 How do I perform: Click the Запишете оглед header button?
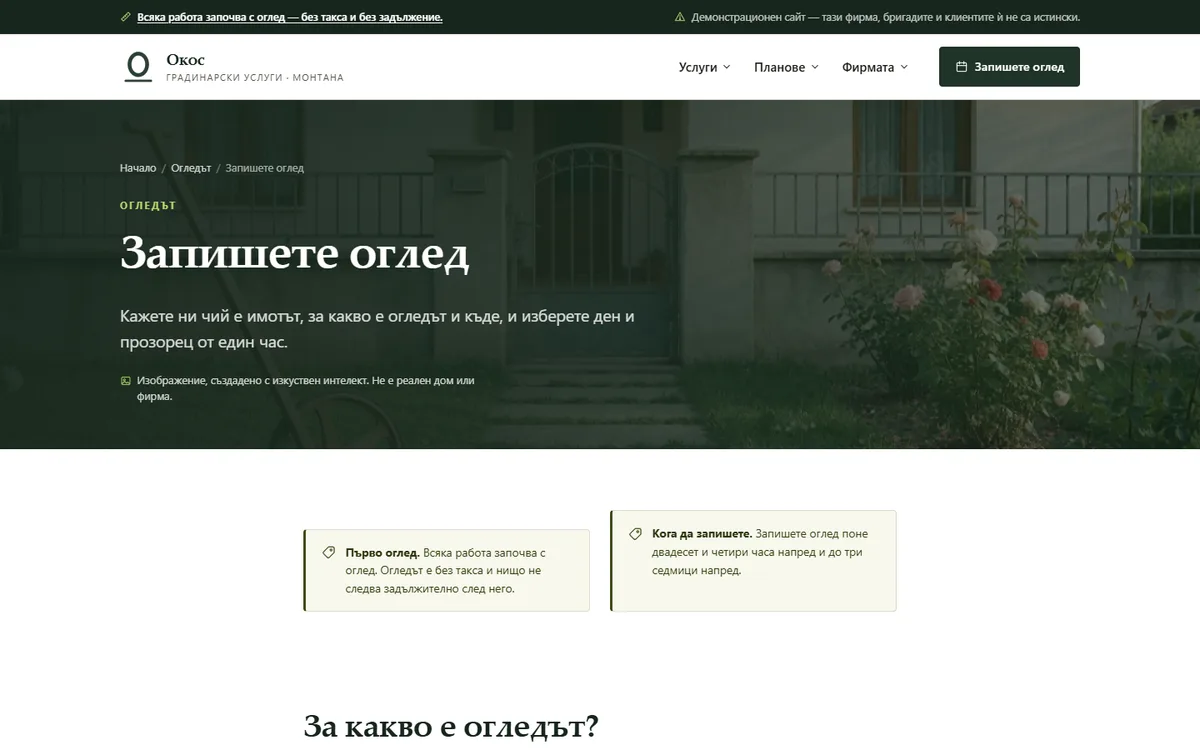1009,67
